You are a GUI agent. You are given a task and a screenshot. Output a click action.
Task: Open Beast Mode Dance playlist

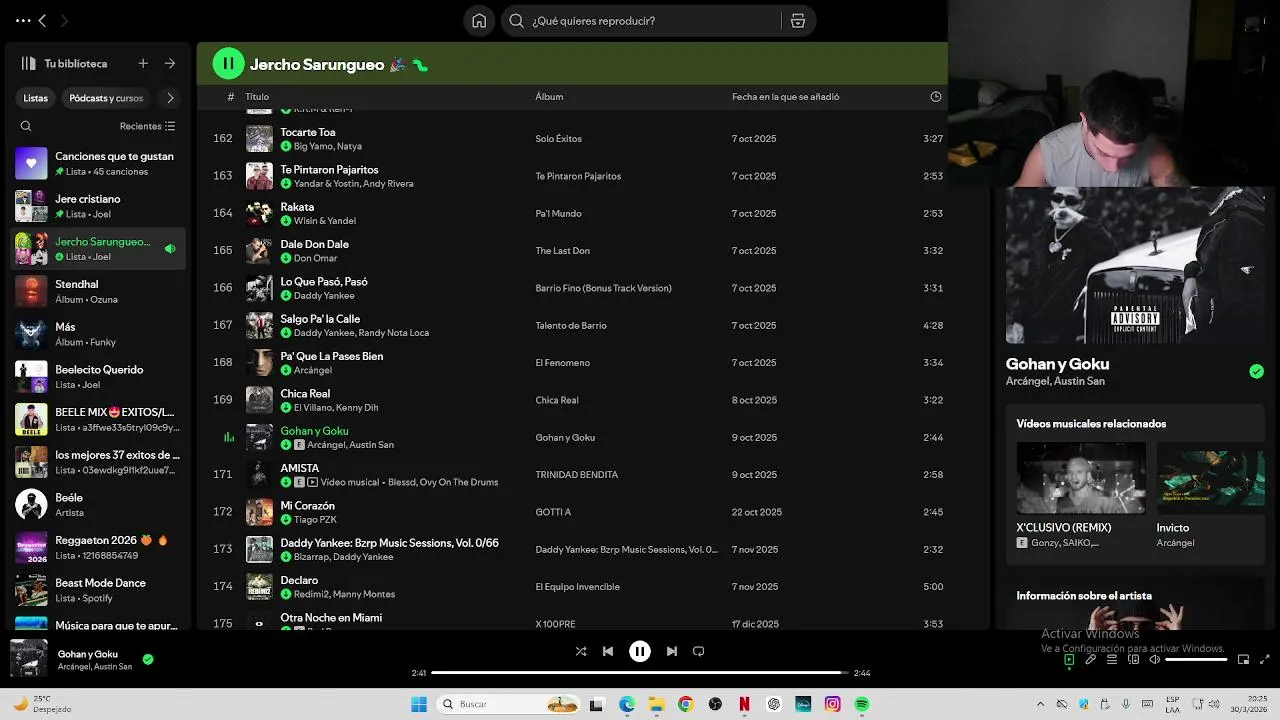[97, 590]
